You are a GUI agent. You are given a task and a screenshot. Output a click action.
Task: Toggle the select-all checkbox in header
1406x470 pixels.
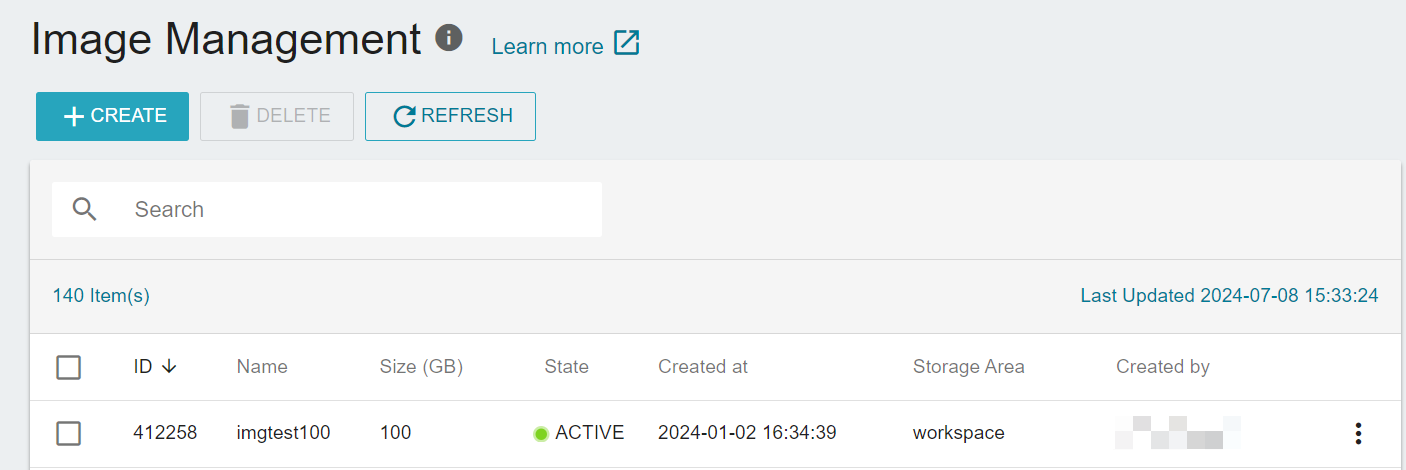[x=68, y=367]
